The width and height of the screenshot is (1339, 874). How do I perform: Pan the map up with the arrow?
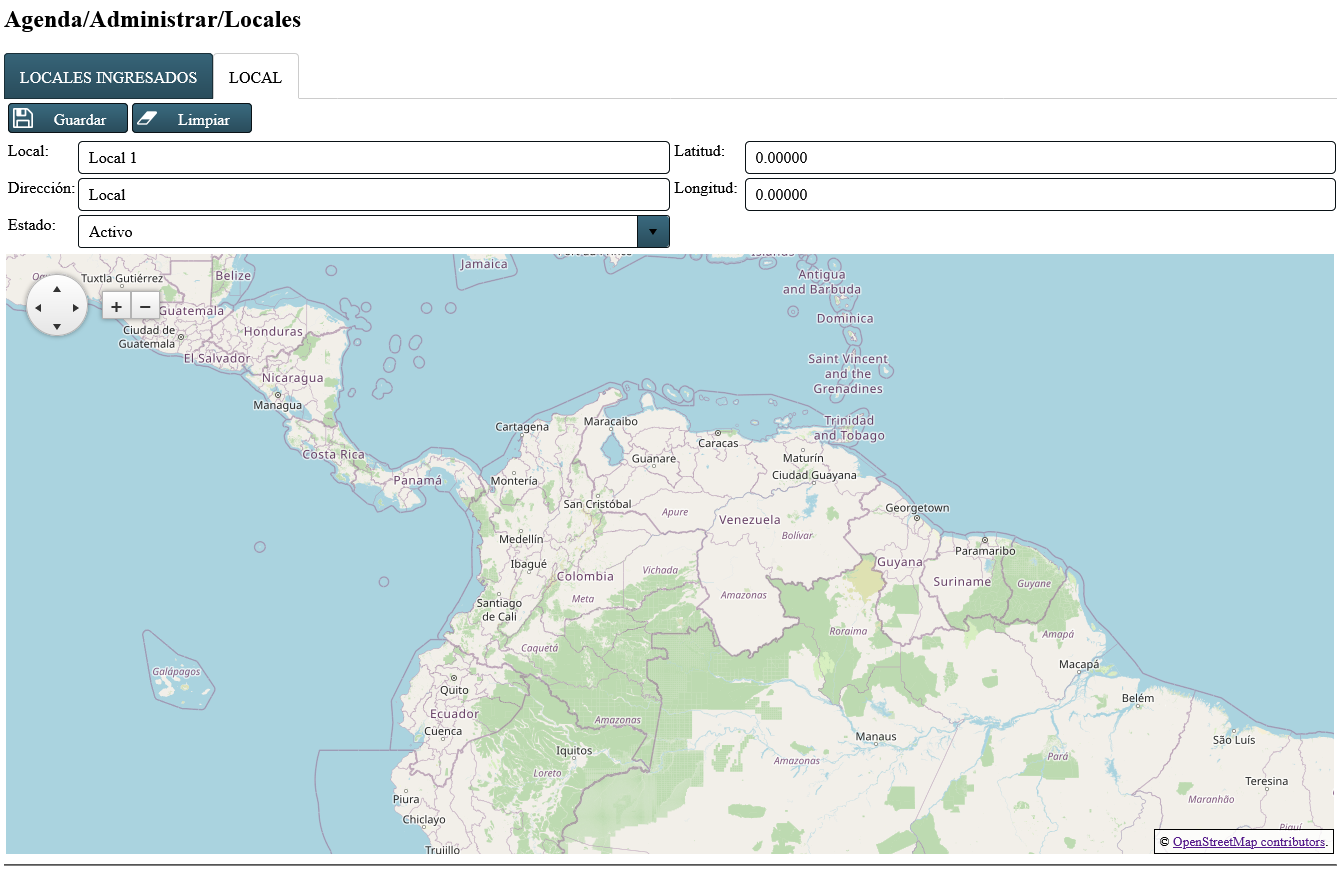click(57, 288)
